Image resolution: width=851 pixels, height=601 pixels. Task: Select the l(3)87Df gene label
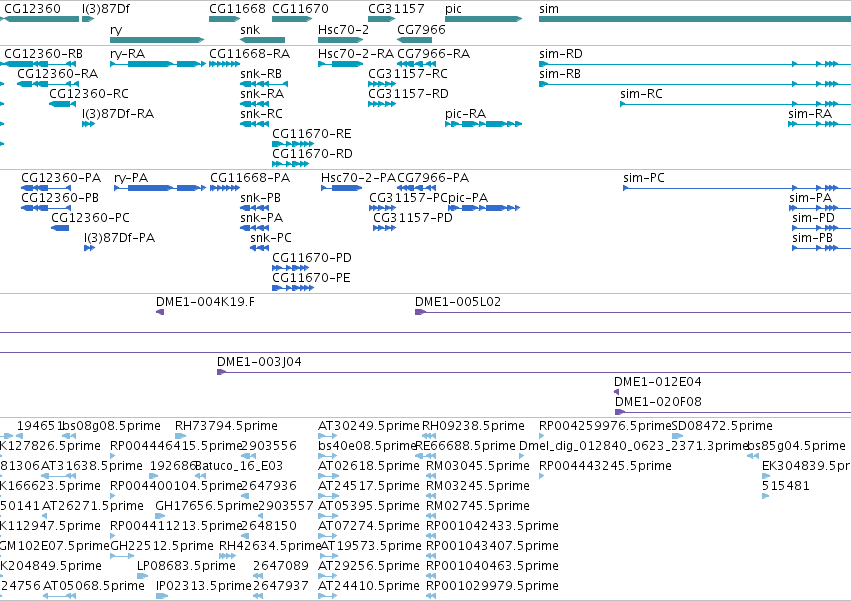[106, 9]
